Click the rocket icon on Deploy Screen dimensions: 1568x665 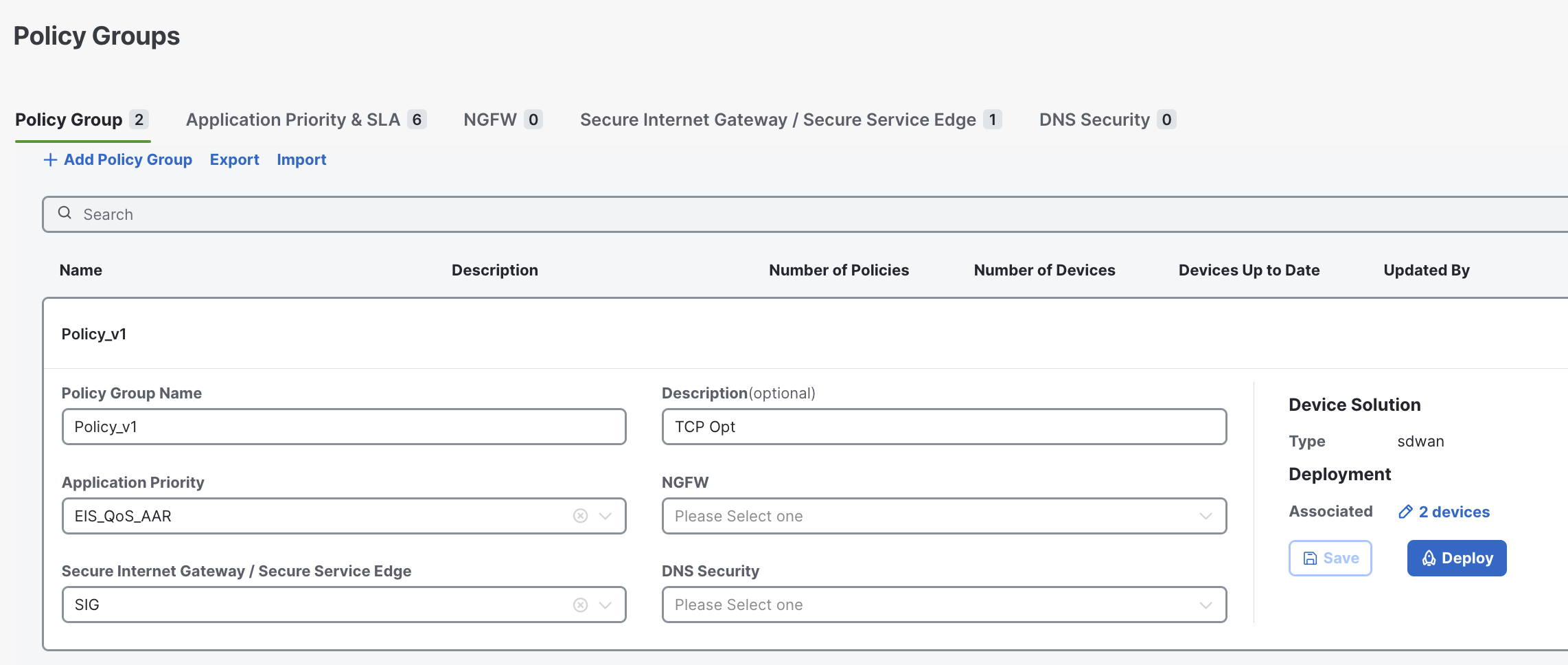pyautogui.click(x=1429, y=559)
